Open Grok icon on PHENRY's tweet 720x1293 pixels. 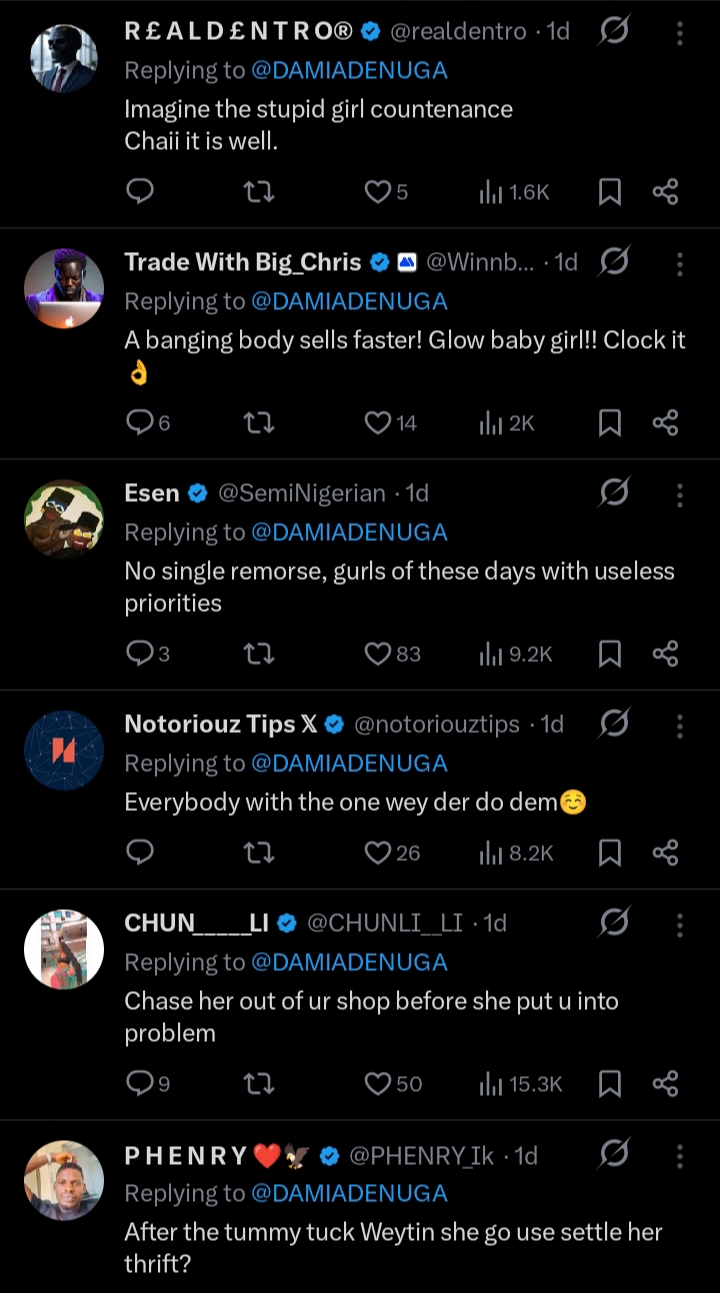[x=614, y=1155]
